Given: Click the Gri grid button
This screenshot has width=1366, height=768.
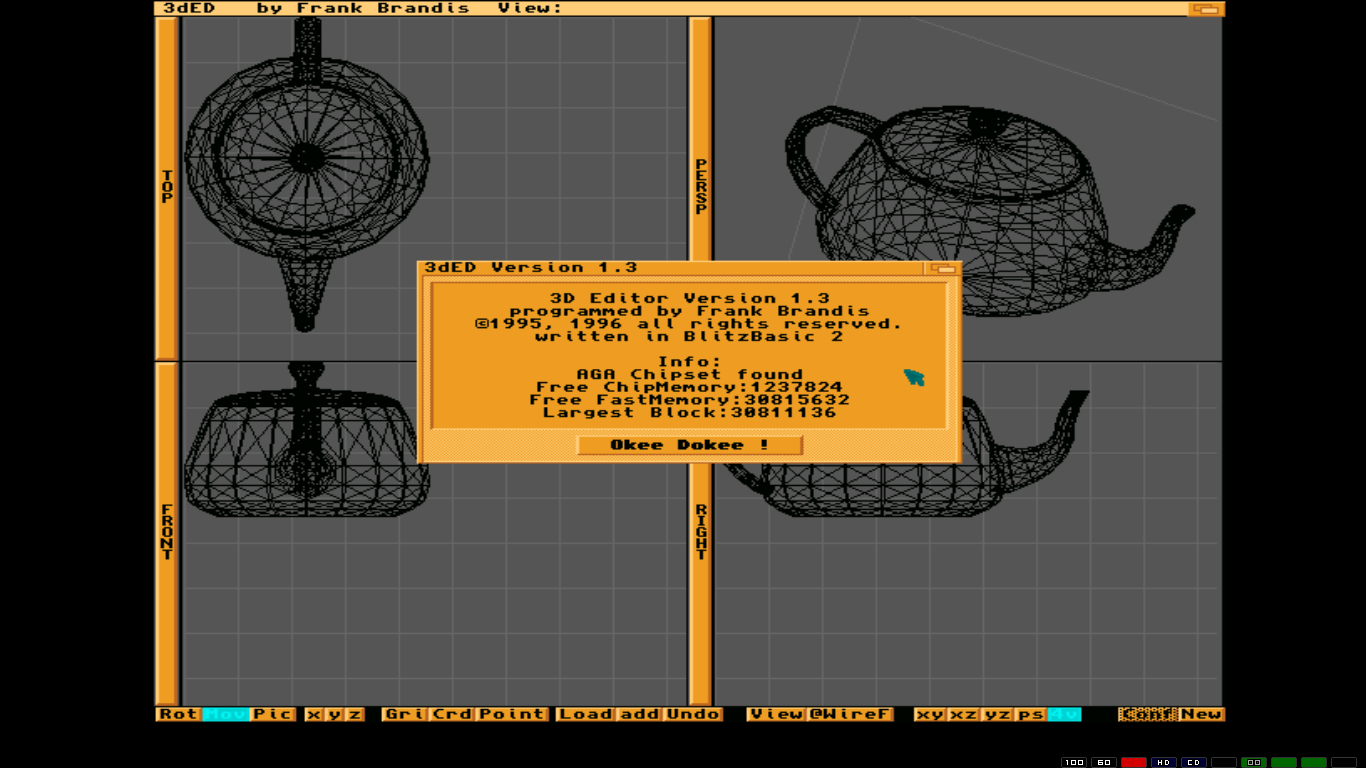Looking at the screenshot, I should pos(404,714).
